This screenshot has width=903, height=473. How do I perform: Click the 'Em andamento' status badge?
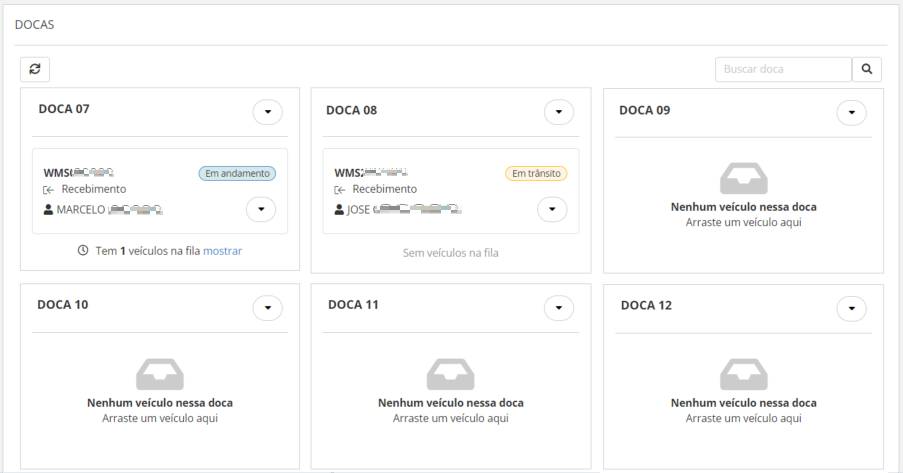point(237,173)
